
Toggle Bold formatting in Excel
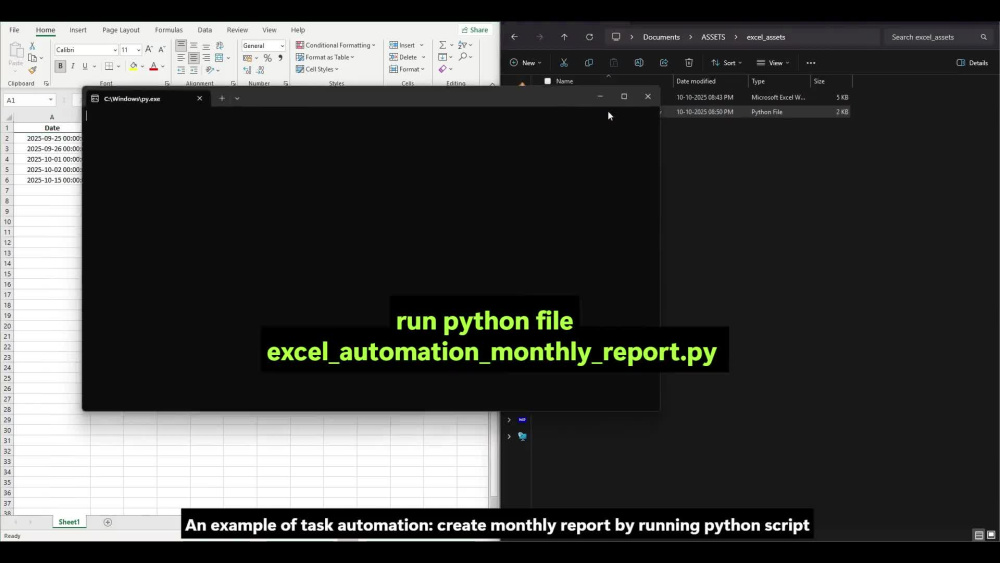61,66
